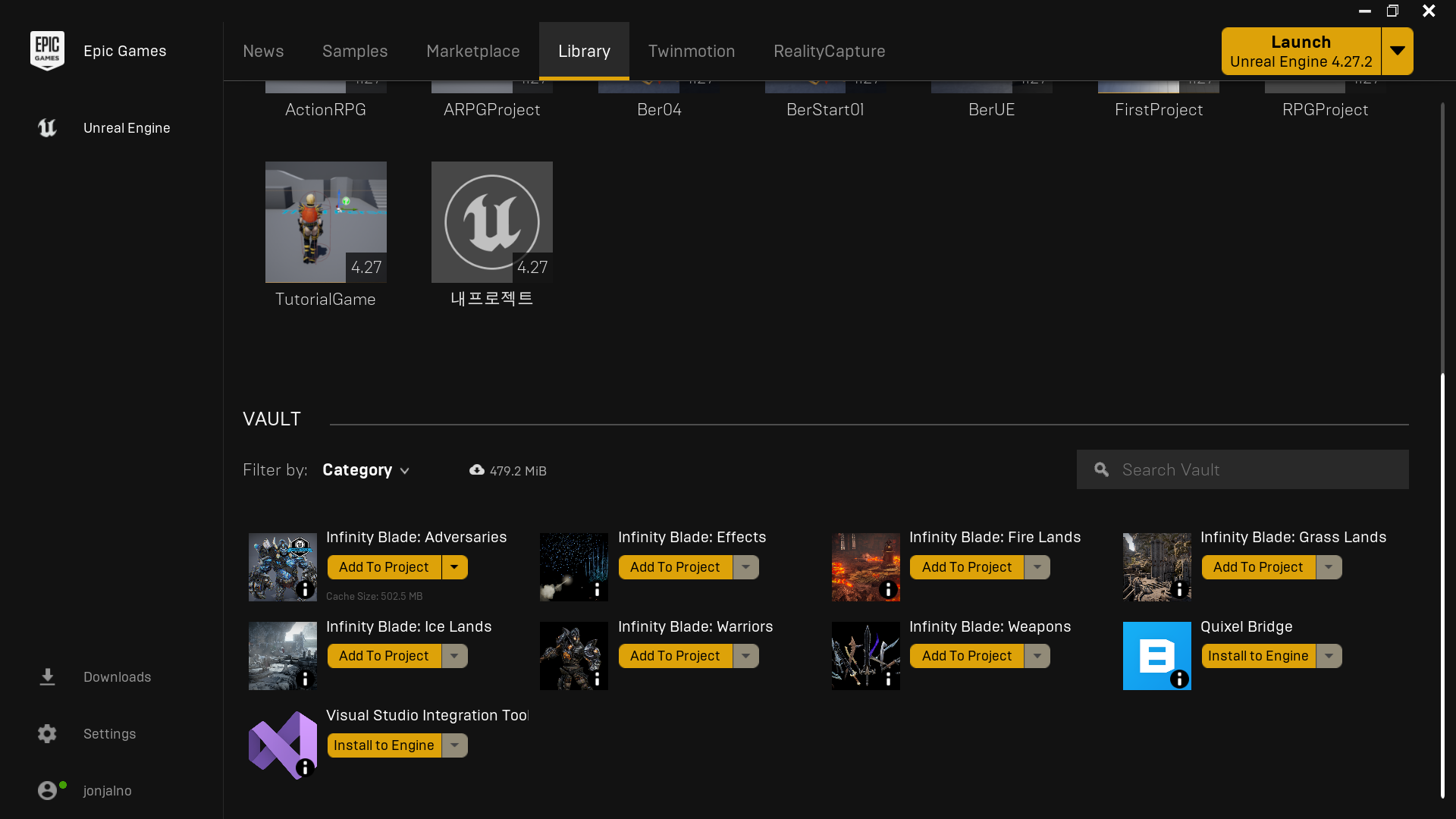The height and width of the screenshot is (819, 1456).
Task: Expand the Launch engine version dropdown arrow
Action: point(1397,51)
